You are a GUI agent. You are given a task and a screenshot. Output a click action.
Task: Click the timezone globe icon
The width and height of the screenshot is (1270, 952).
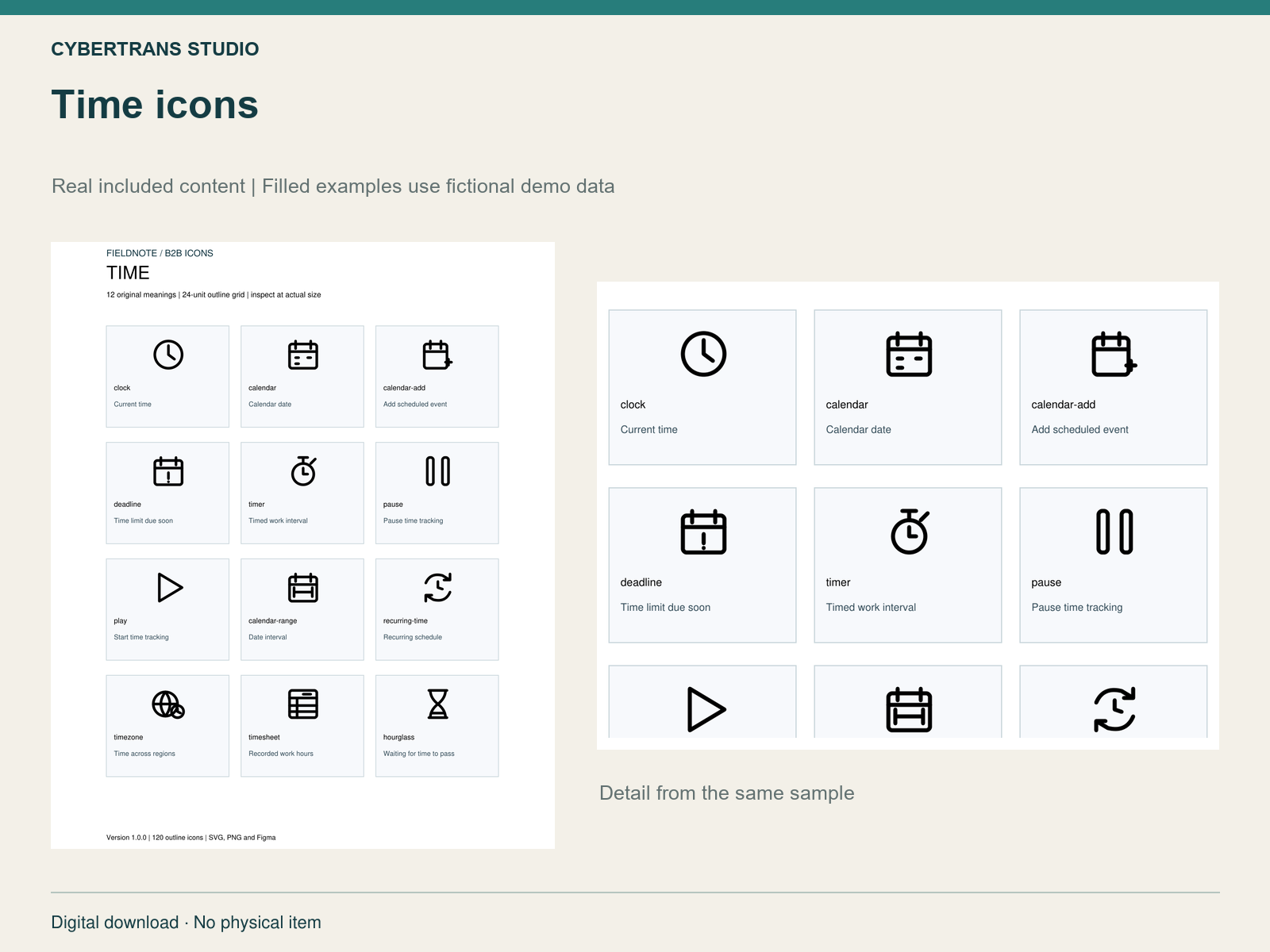pos(168,704)
